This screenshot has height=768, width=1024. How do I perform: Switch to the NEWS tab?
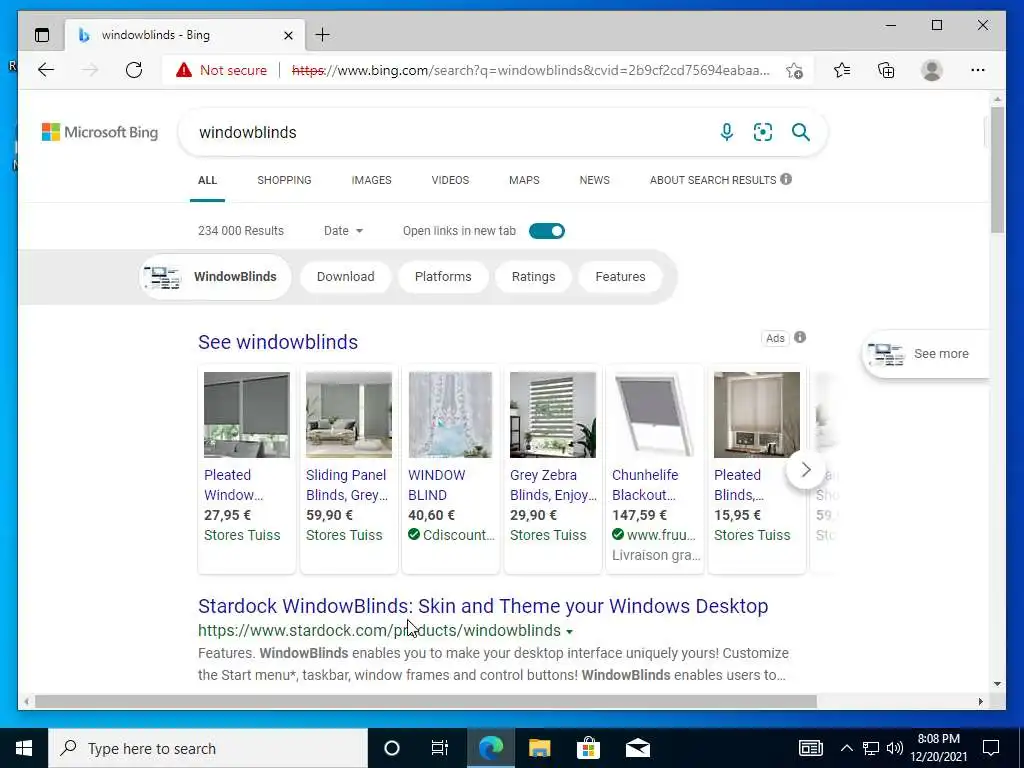pyautogui.click(x=594, y=180)
